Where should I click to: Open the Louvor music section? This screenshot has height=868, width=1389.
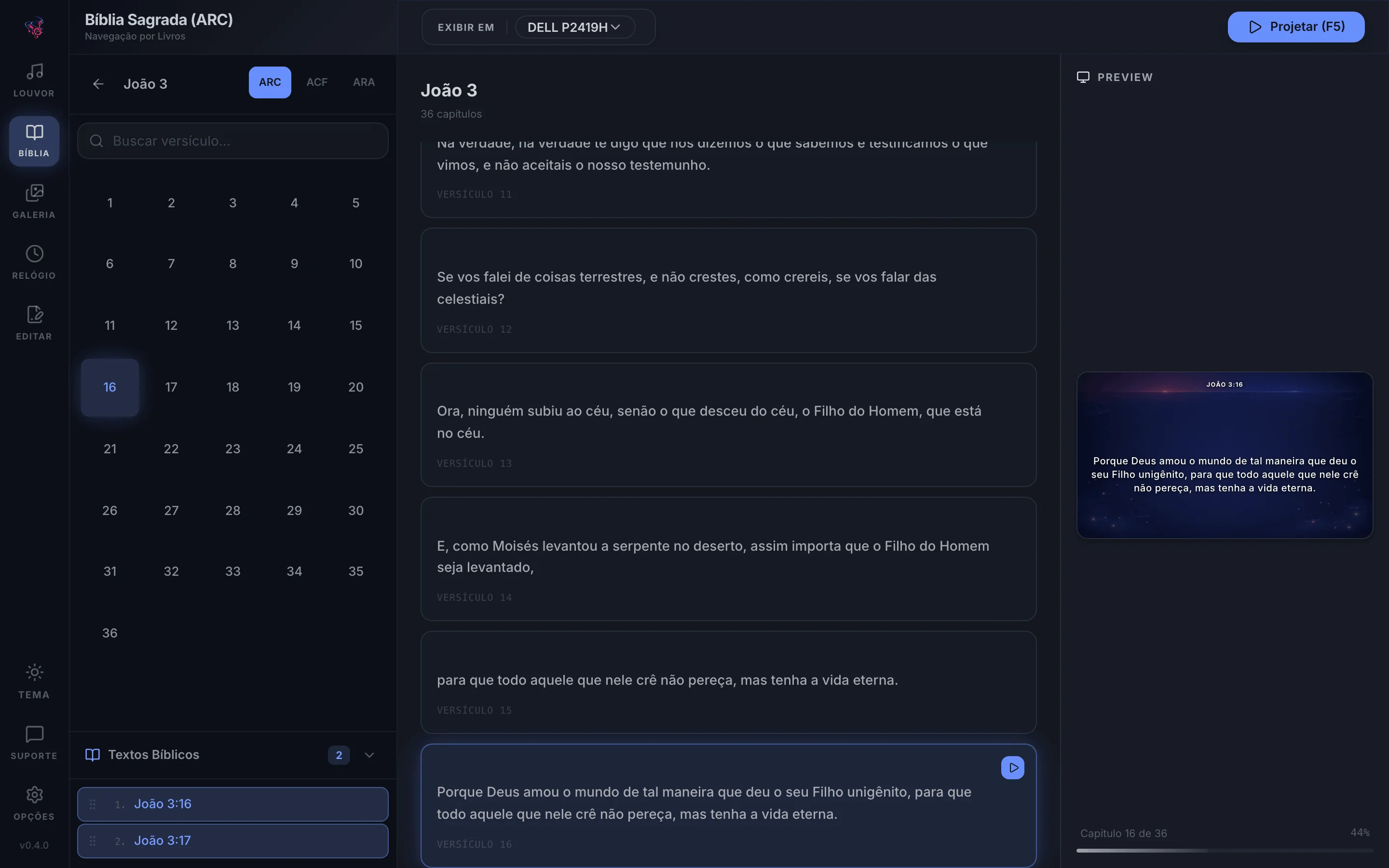pyautogui.click(x=34, y=81)
